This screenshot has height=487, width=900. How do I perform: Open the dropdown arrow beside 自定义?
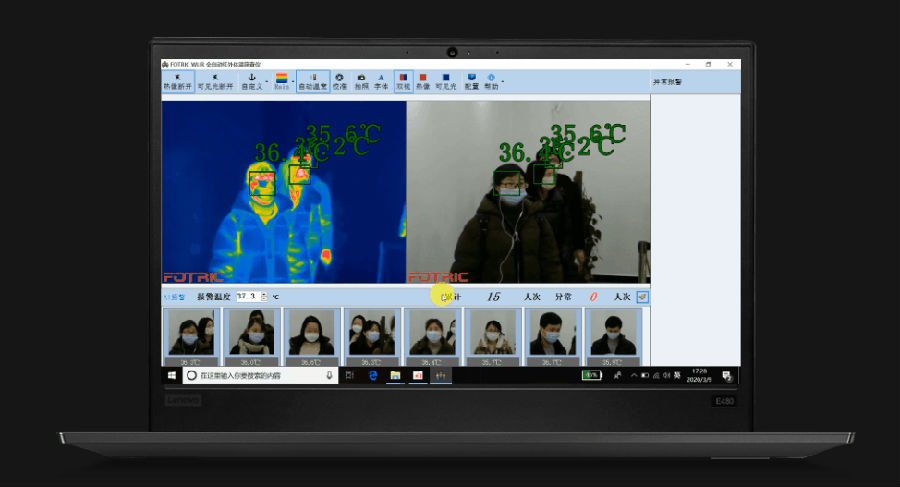point(267,82)
